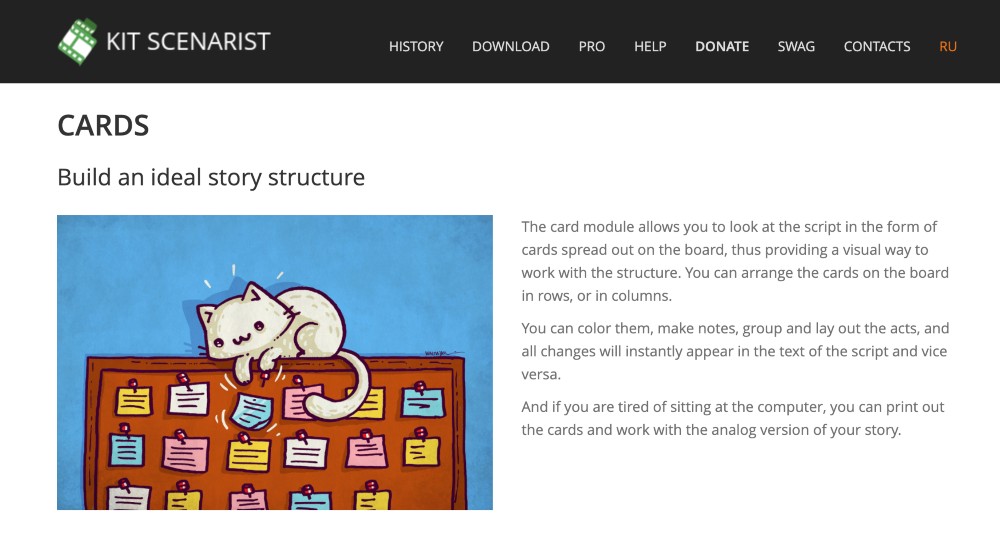
Task: Click the KIT SCENARIST site title text
Action: pyautogui.click(x=188, y=42)
